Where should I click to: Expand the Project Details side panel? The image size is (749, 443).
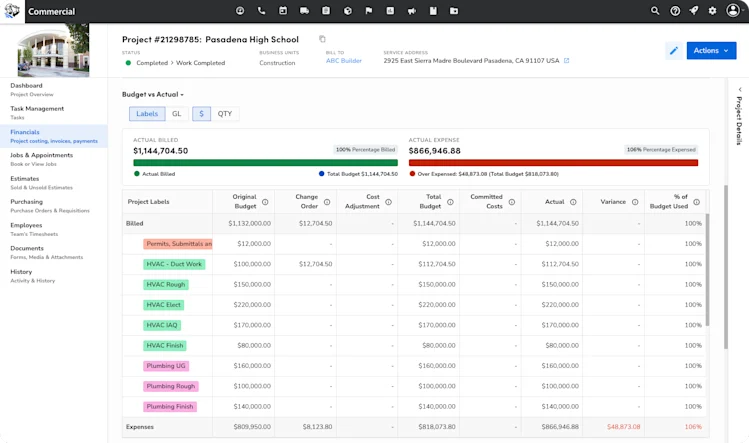pyautogui.click(x=739, y=117)
